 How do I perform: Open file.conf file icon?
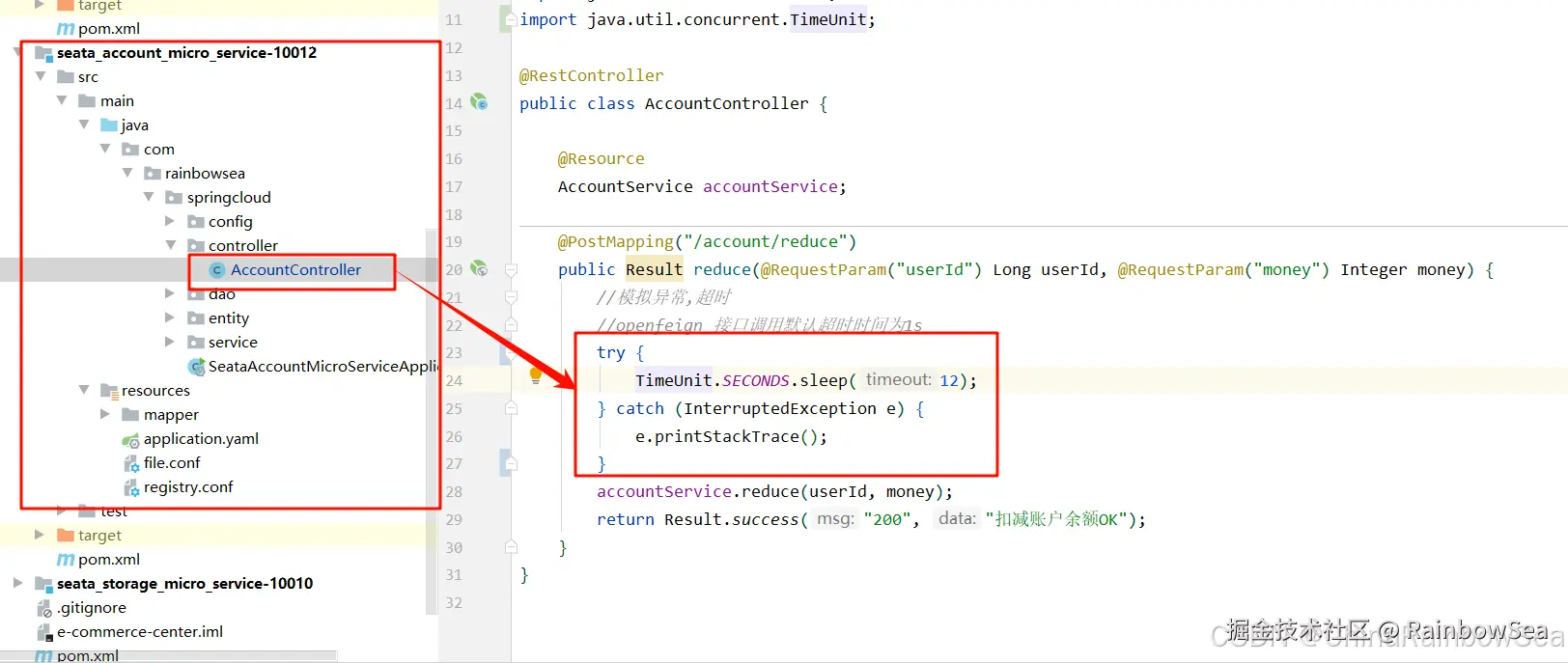tap(131, 463)
